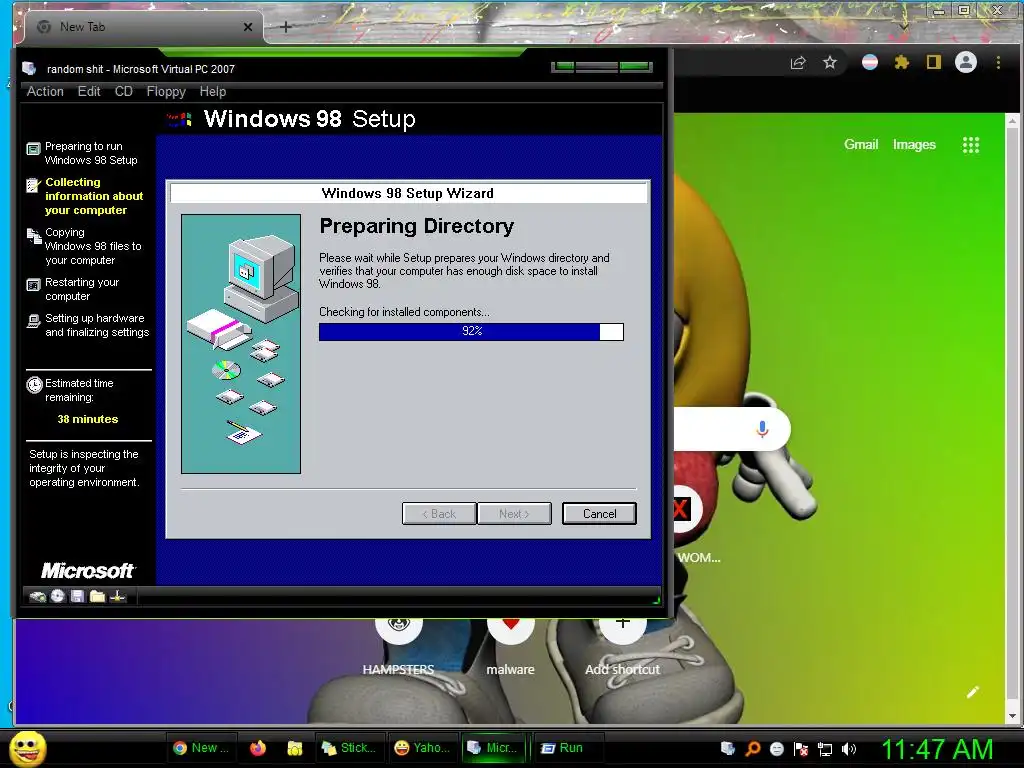Screen dimensions: 1024x768
Task: Open the malware shortcut
Action: click(511, 645)
